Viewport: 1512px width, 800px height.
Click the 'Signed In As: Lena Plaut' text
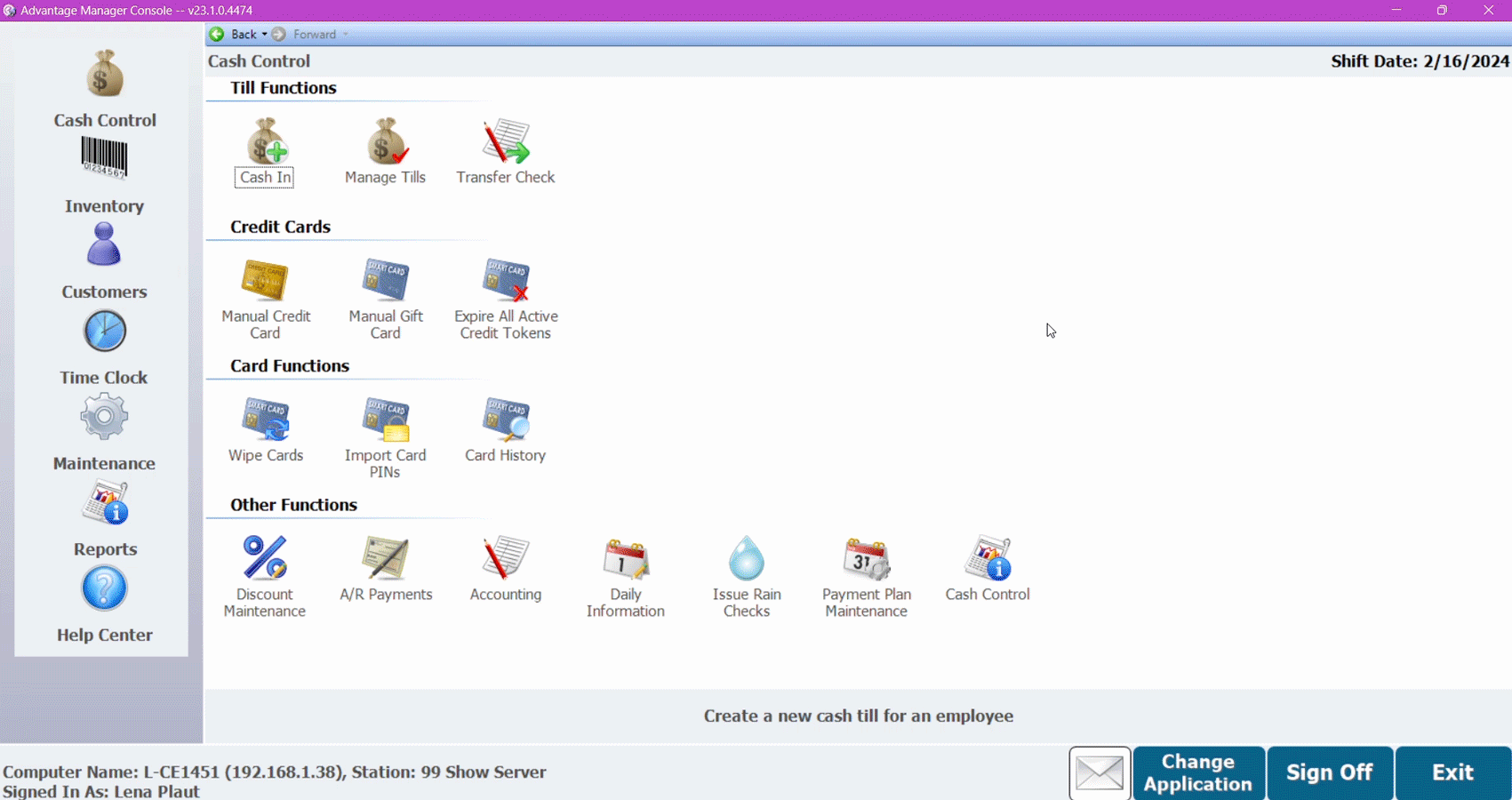101,791
